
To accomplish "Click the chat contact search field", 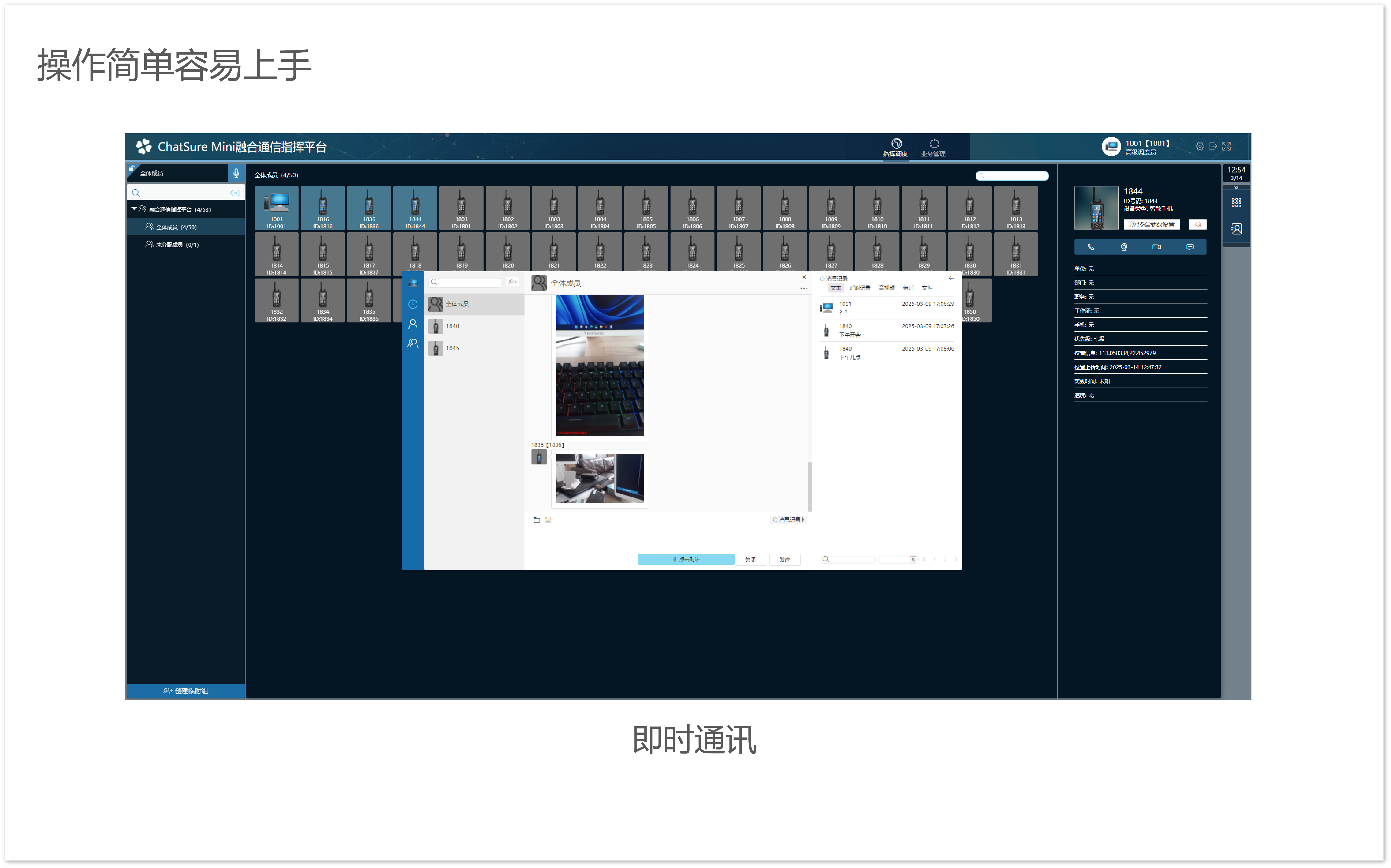I will coord(466,283).
